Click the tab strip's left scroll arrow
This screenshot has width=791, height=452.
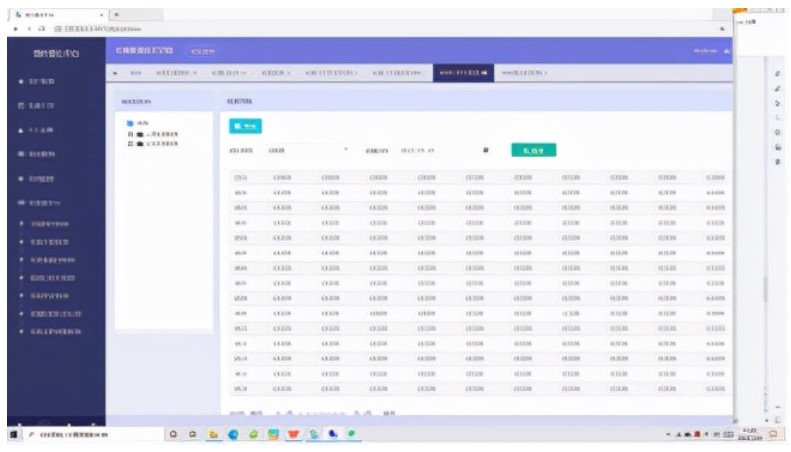click(x=115, y=73)
